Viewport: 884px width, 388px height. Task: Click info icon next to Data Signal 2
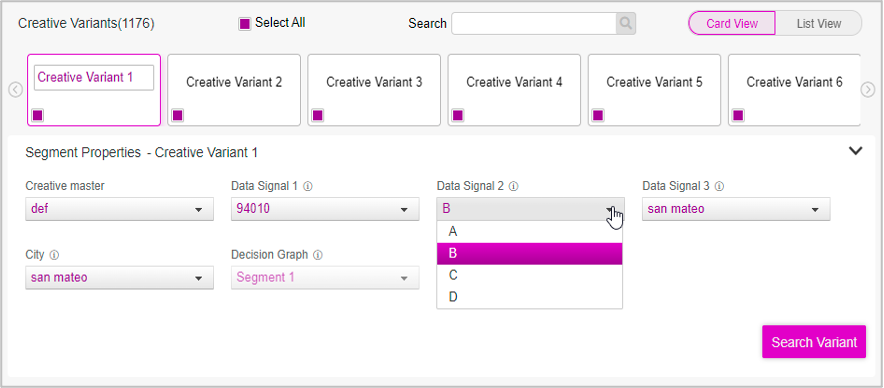click(514, 186)
